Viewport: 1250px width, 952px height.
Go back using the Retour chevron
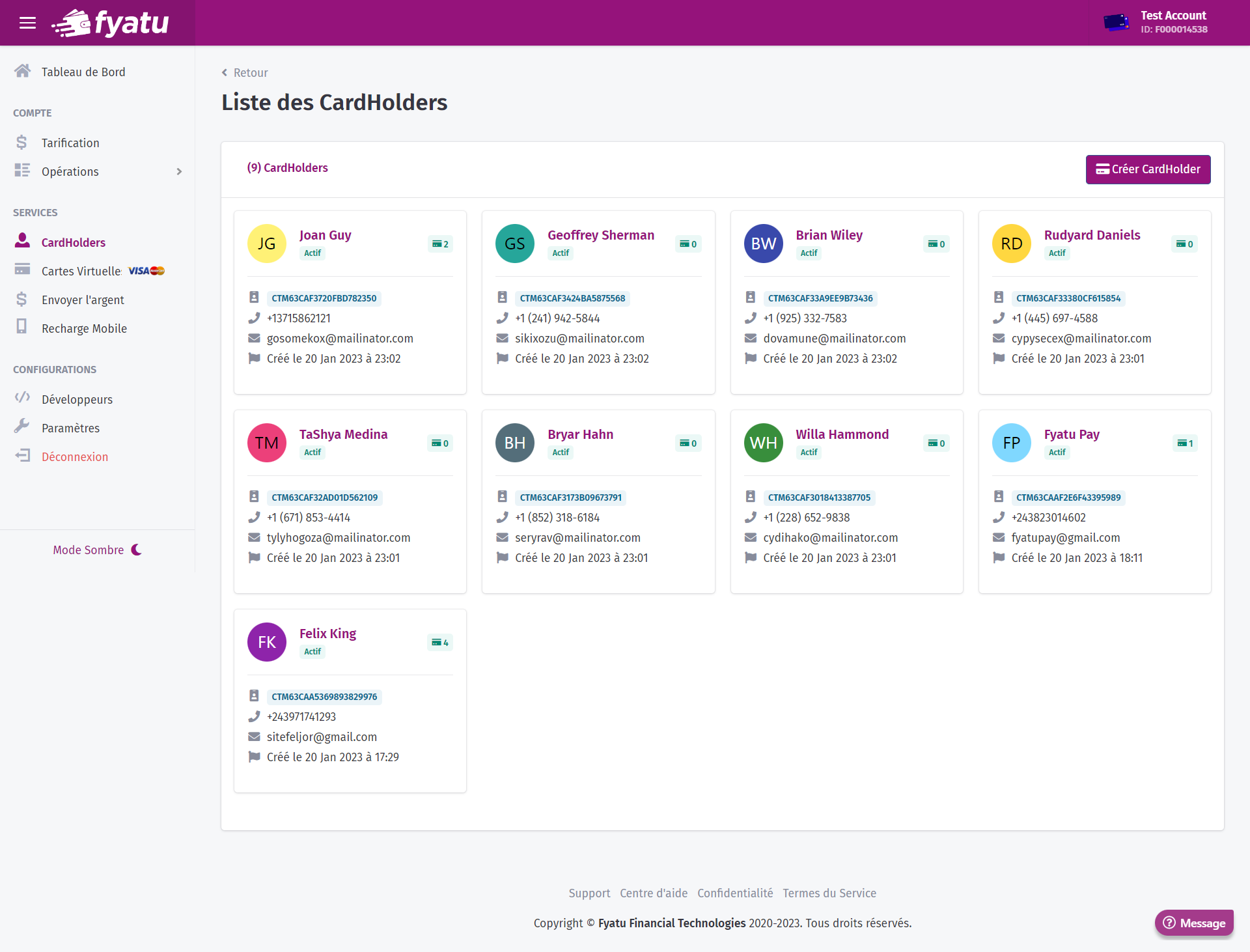225,72
